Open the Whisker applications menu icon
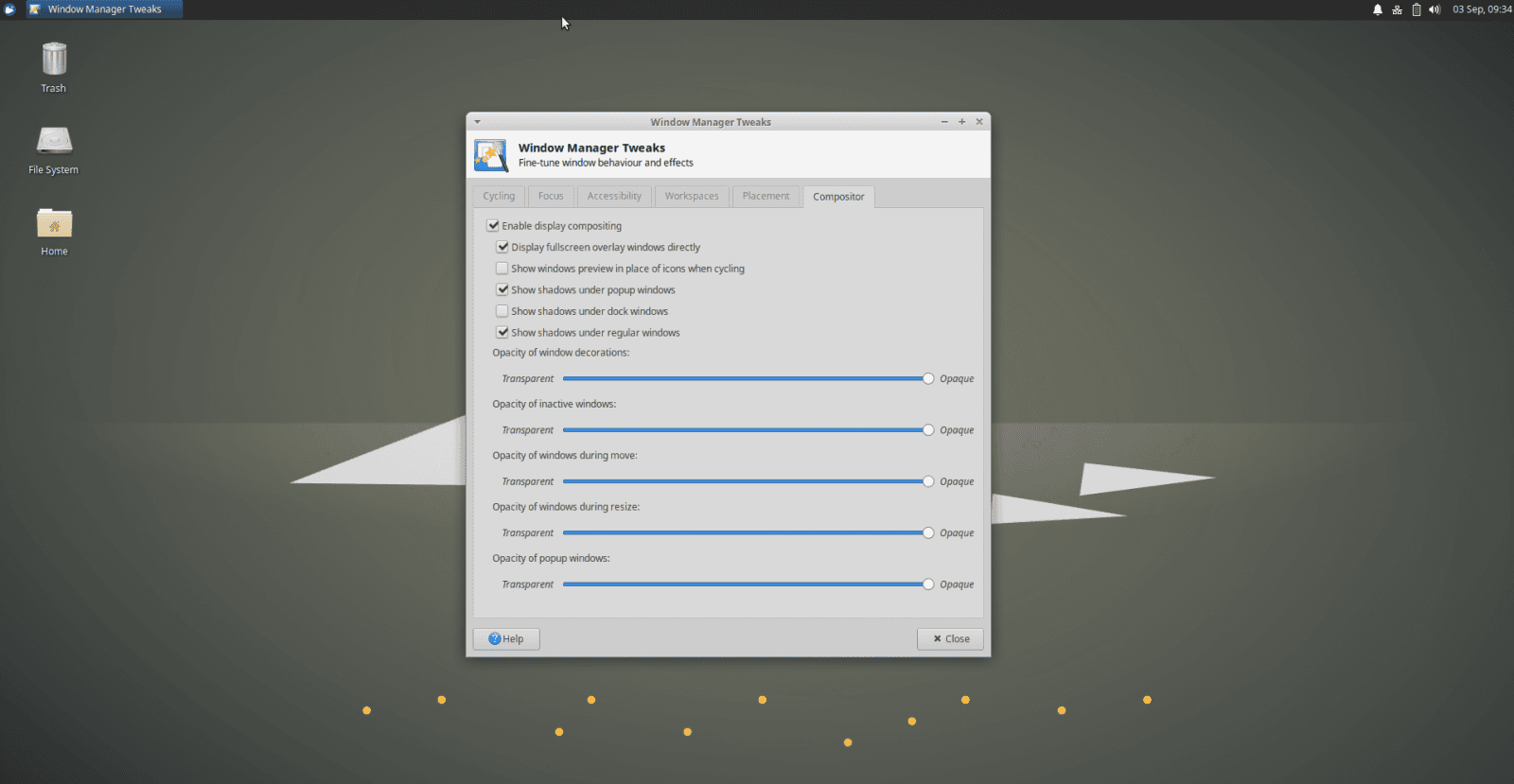The height and width of the screenshot is (784, 1514). pos(9,9)
